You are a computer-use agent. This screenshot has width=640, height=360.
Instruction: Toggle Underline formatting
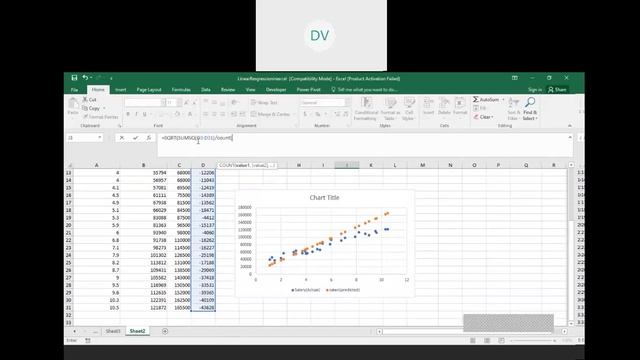(x=144, y=114)
